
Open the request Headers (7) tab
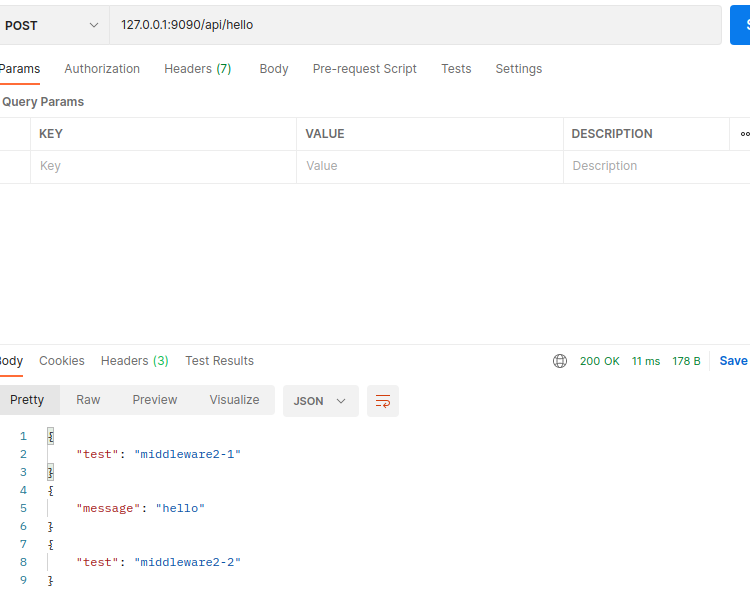198,69
